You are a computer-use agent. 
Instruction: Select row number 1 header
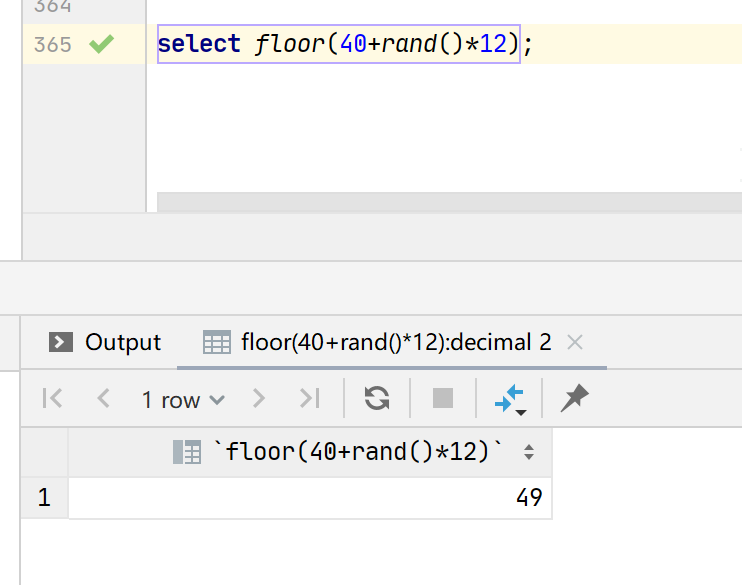click(x=44, y=497)
